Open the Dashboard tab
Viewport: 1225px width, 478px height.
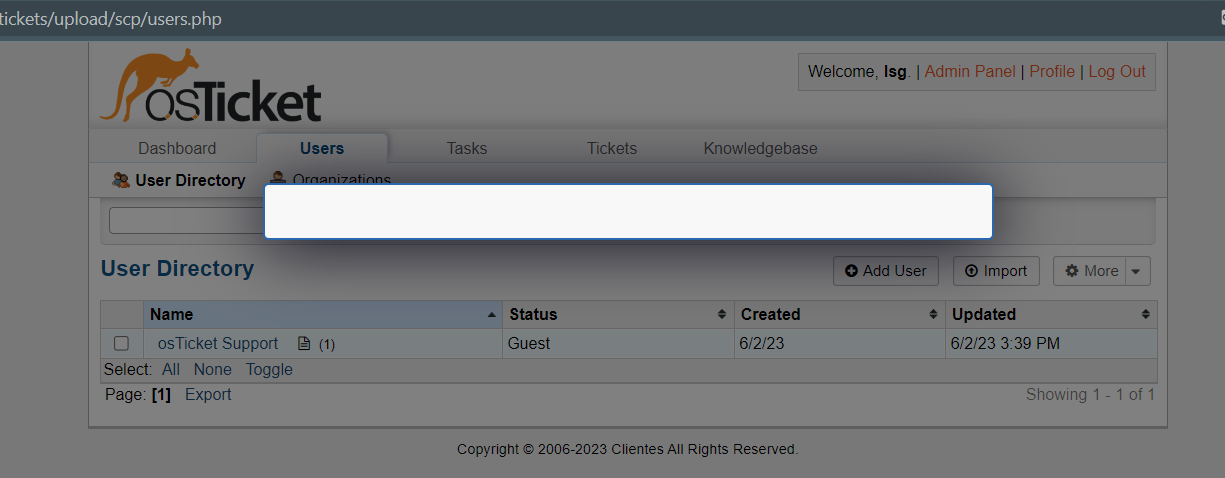pyautogui.click(x=177, y=148)
